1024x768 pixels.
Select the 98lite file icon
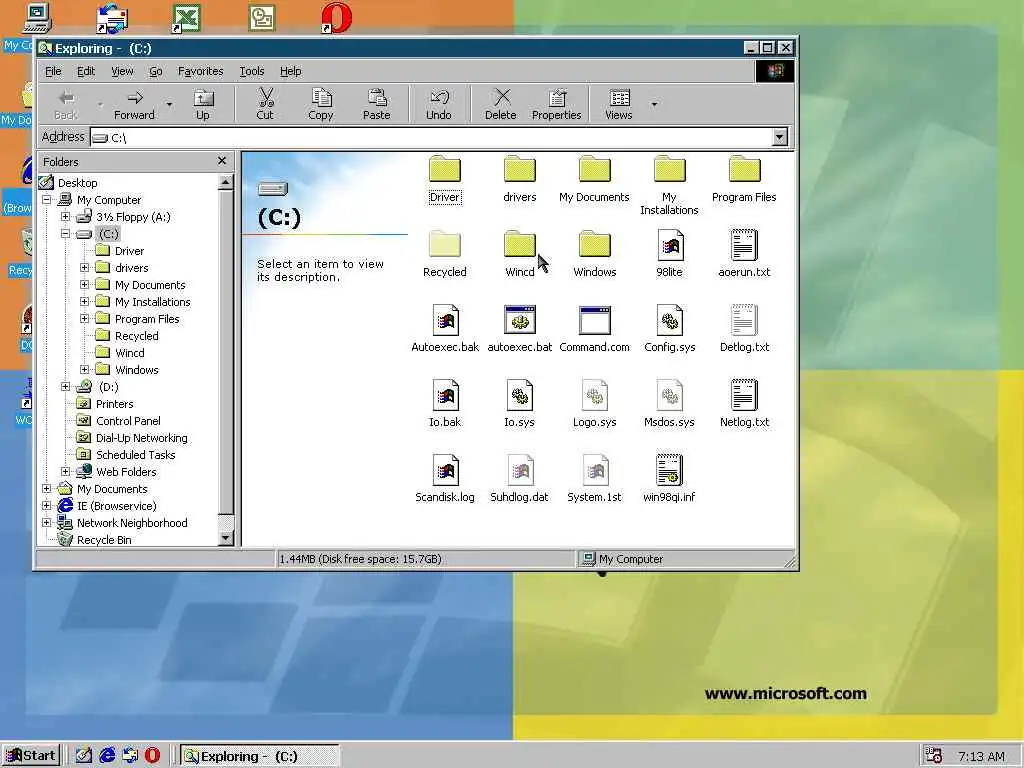tap(669, 245)
